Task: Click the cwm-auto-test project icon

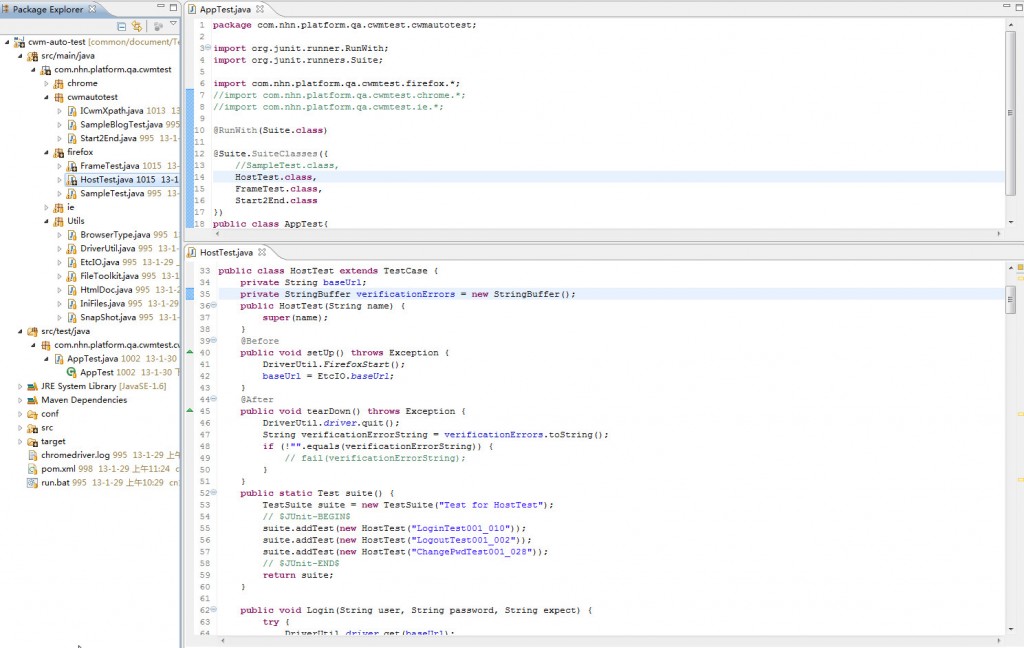Action: click(x=19, y=42)
